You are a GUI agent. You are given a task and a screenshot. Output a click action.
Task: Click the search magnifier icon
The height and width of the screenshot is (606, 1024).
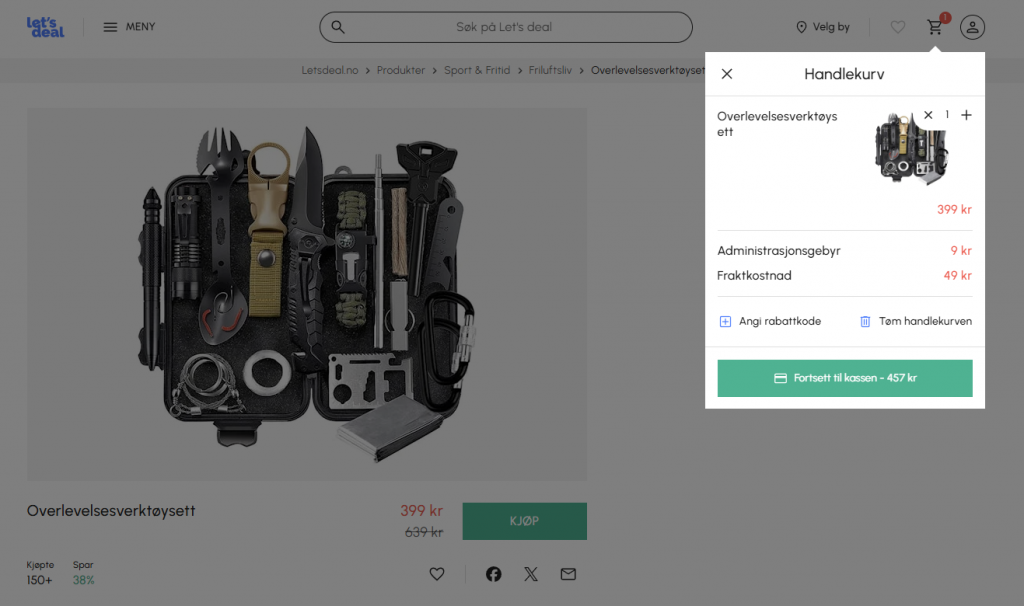click(338, 27)
